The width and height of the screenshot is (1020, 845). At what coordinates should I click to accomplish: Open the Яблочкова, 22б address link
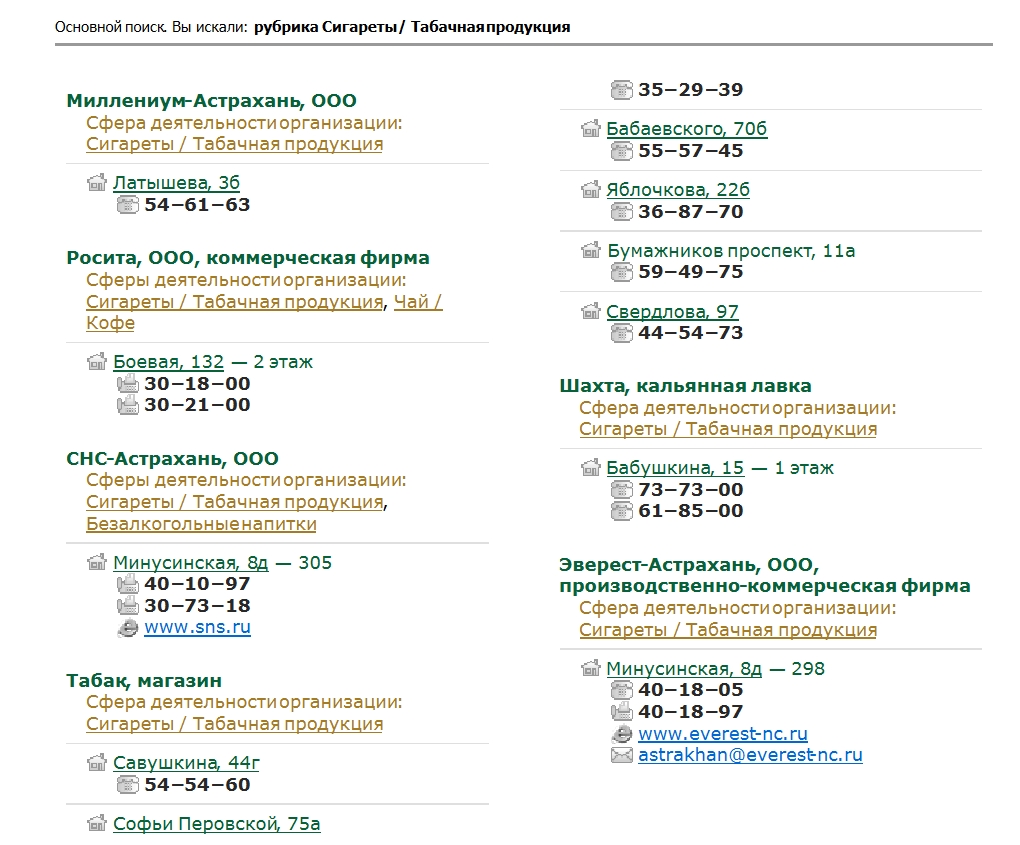(x=678, y=190)
